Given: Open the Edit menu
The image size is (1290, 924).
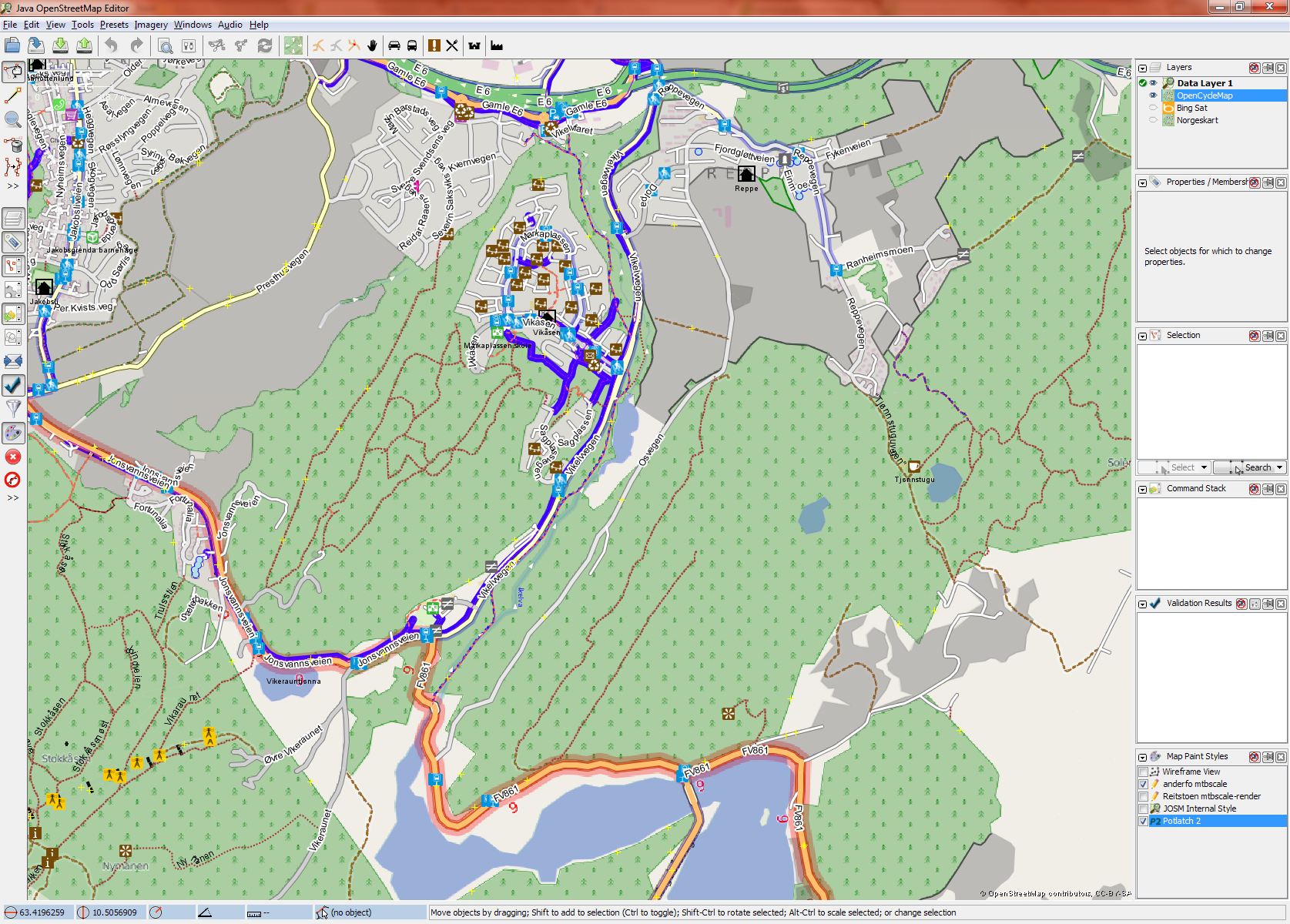Looking at the screenshot, I should 32,25.
